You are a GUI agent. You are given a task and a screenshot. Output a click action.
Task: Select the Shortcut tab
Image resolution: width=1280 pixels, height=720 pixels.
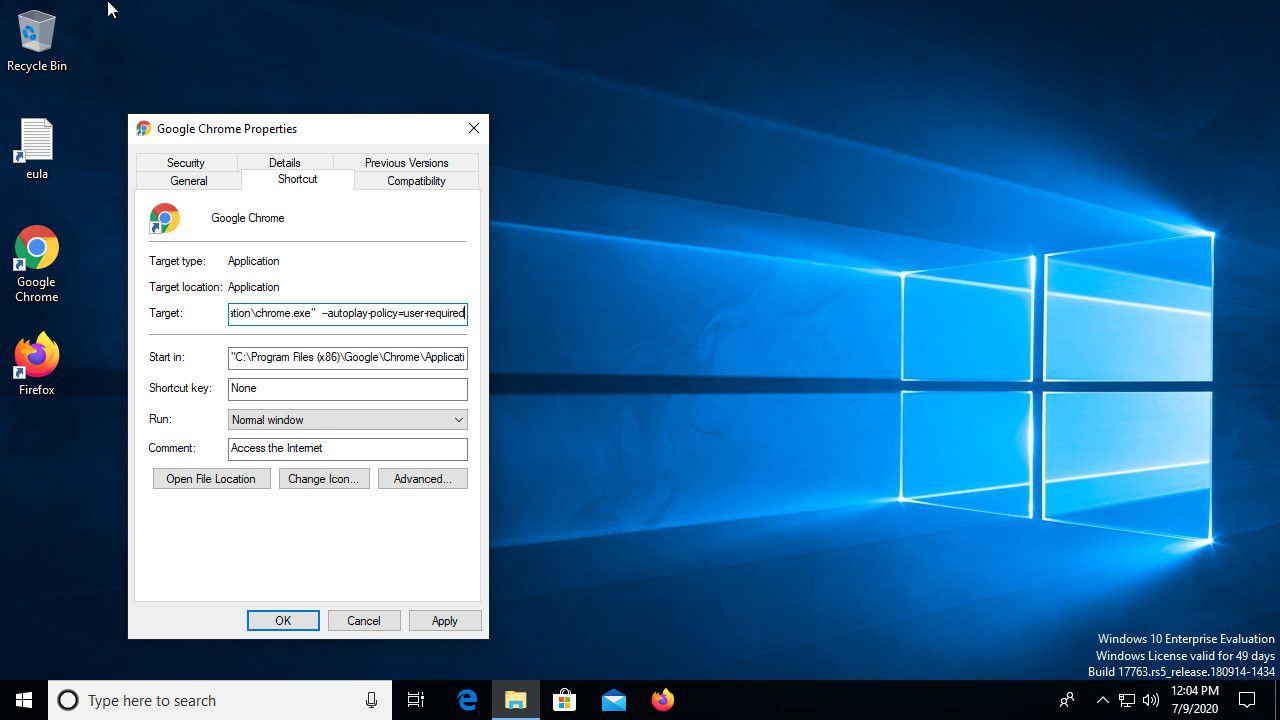pyautogui.click(x=298, y=179)
